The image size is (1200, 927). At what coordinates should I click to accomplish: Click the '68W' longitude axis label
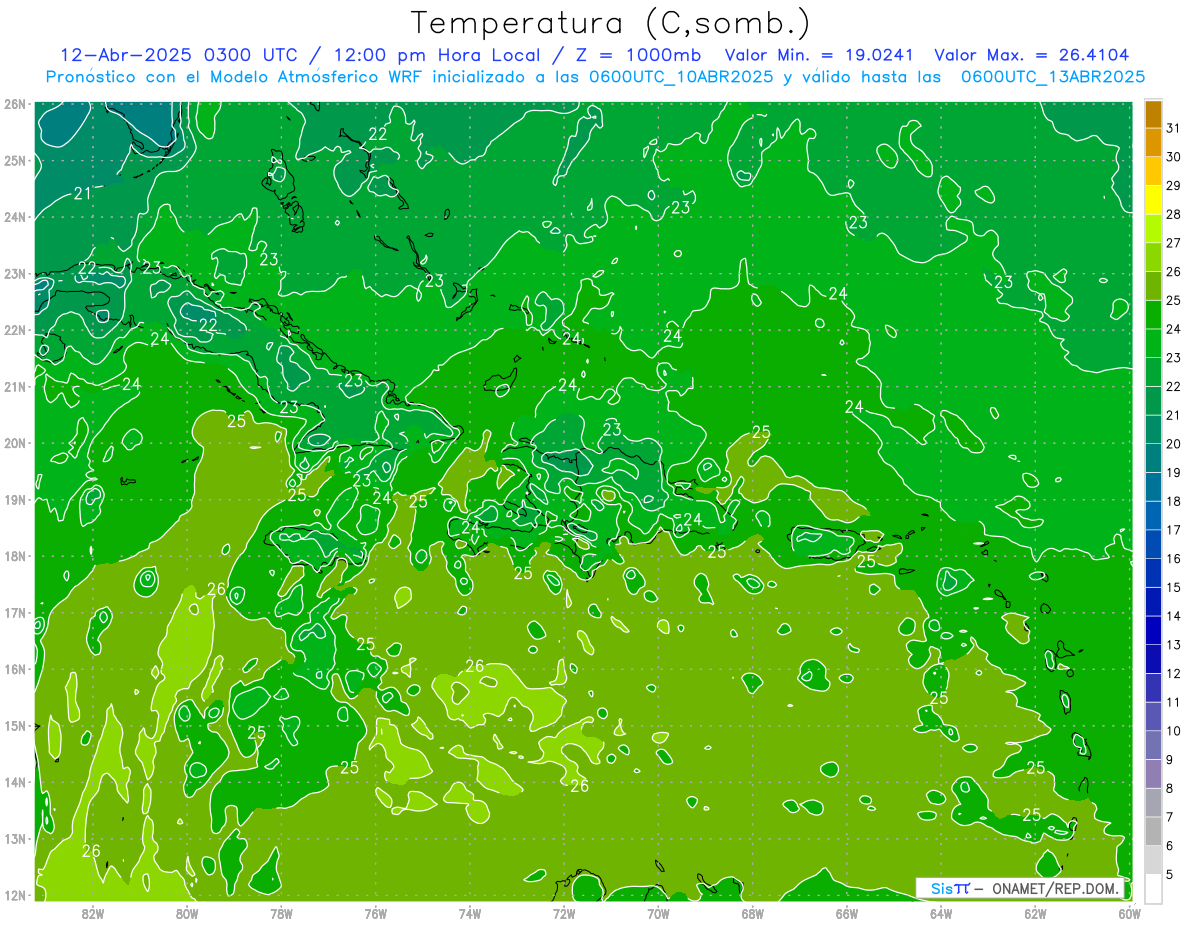(x=752, y=914)
